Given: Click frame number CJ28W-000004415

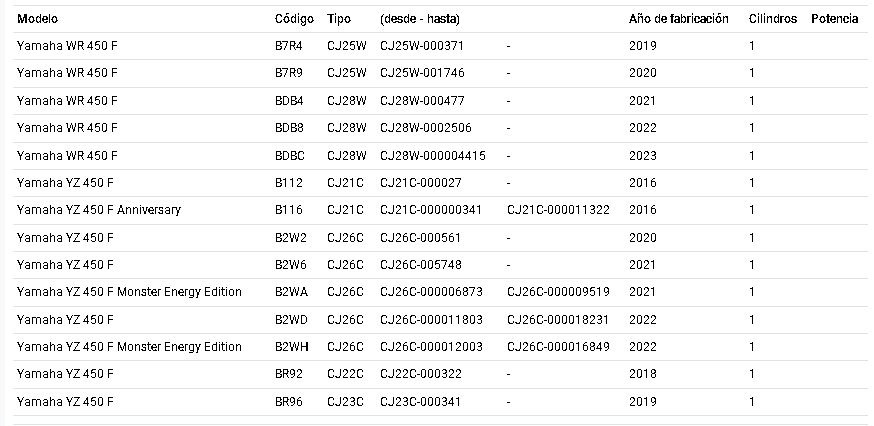Looking at the screenshot, I should (x=433, y=156).
